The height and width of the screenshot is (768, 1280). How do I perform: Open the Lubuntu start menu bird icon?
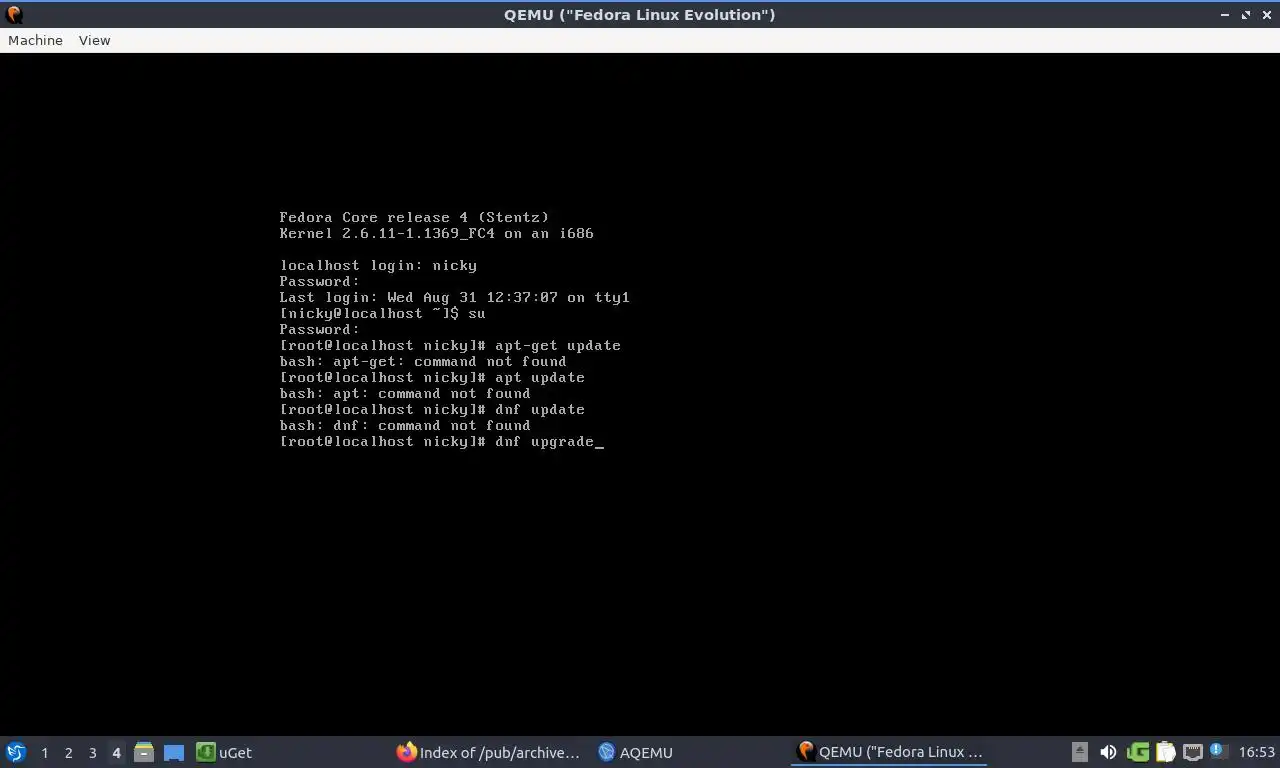coord(16,752)
